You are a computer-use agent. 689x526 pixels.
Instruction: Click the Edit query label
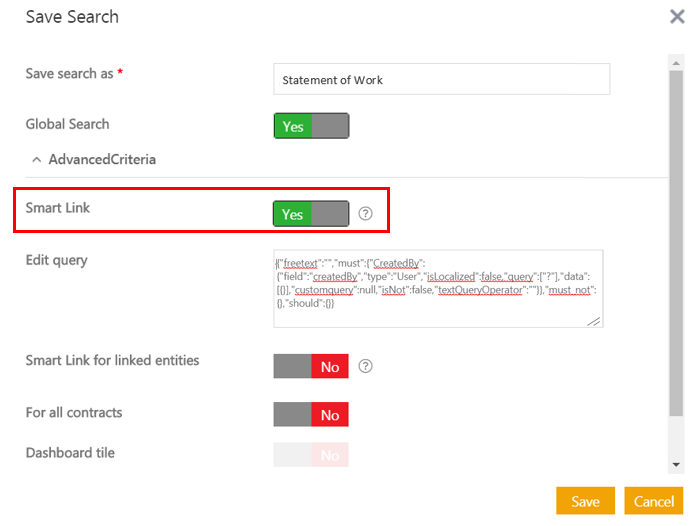(56, 260)
